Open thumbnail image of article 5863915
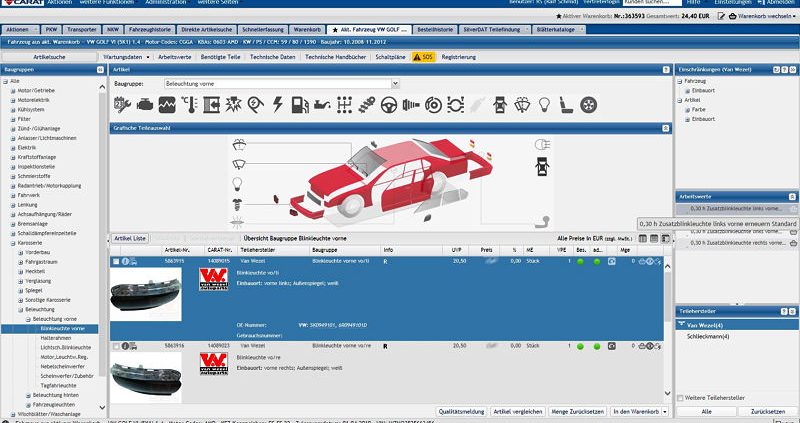800x423 pixels. 146,294
